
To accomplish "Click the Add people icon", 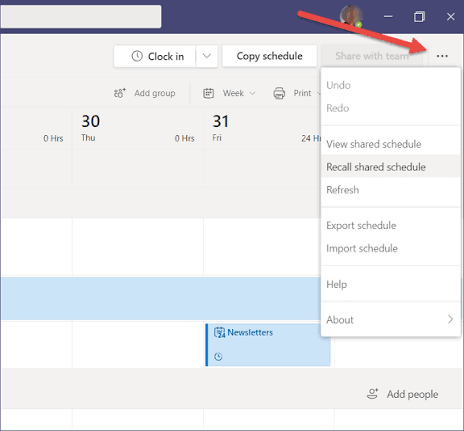I will (x=373, y=394).
